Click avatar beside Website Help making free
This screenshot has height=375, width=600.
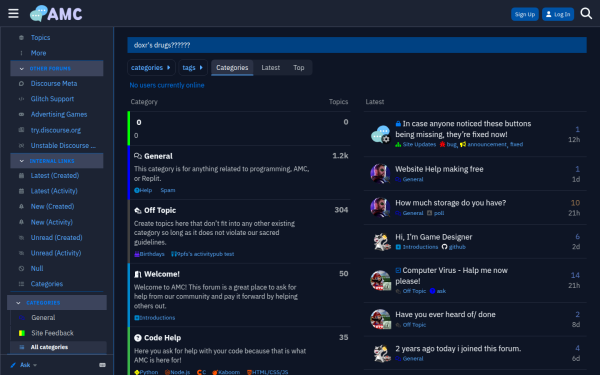[380, 173]
